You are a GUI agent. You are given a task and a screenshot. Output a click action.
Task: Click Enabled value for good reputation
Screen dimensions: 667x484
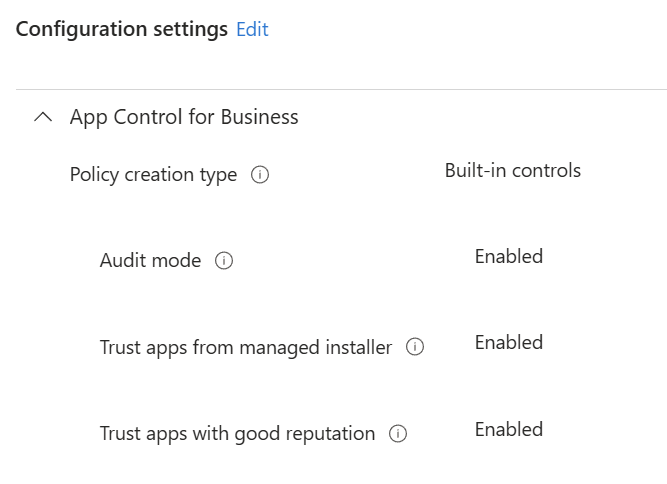(508, 429)
